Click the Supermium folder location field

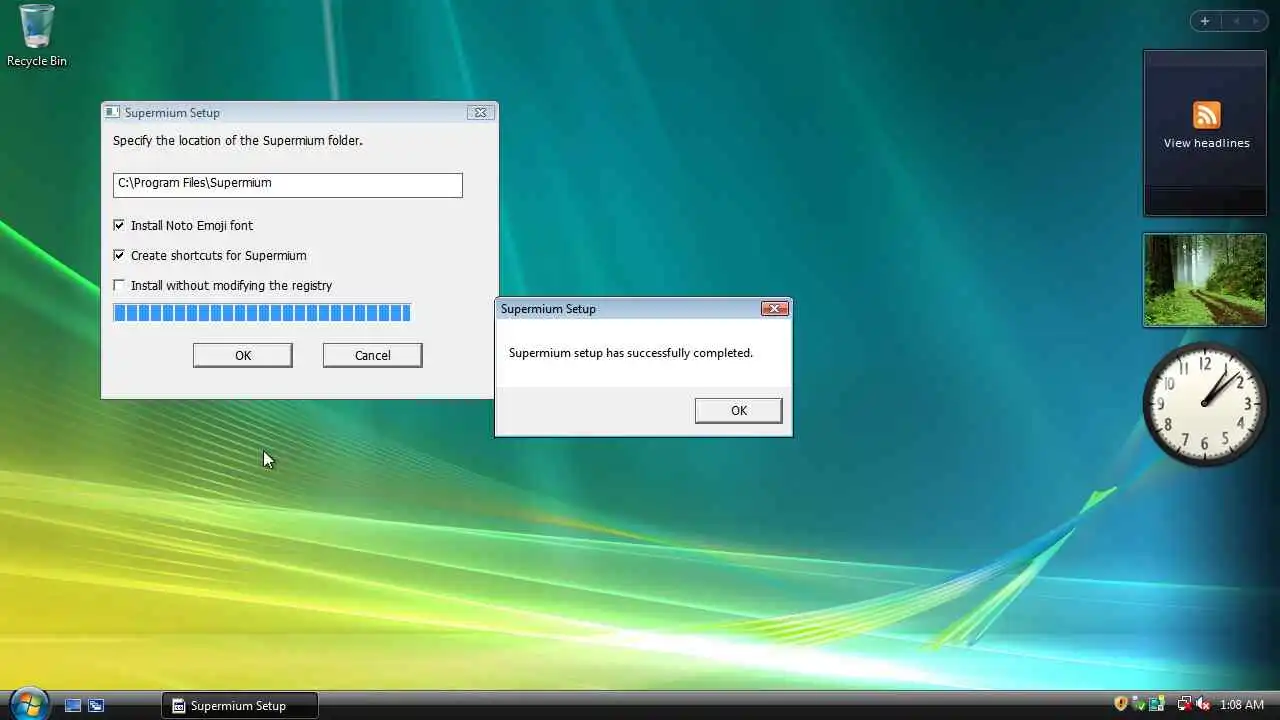pos(288,184)
